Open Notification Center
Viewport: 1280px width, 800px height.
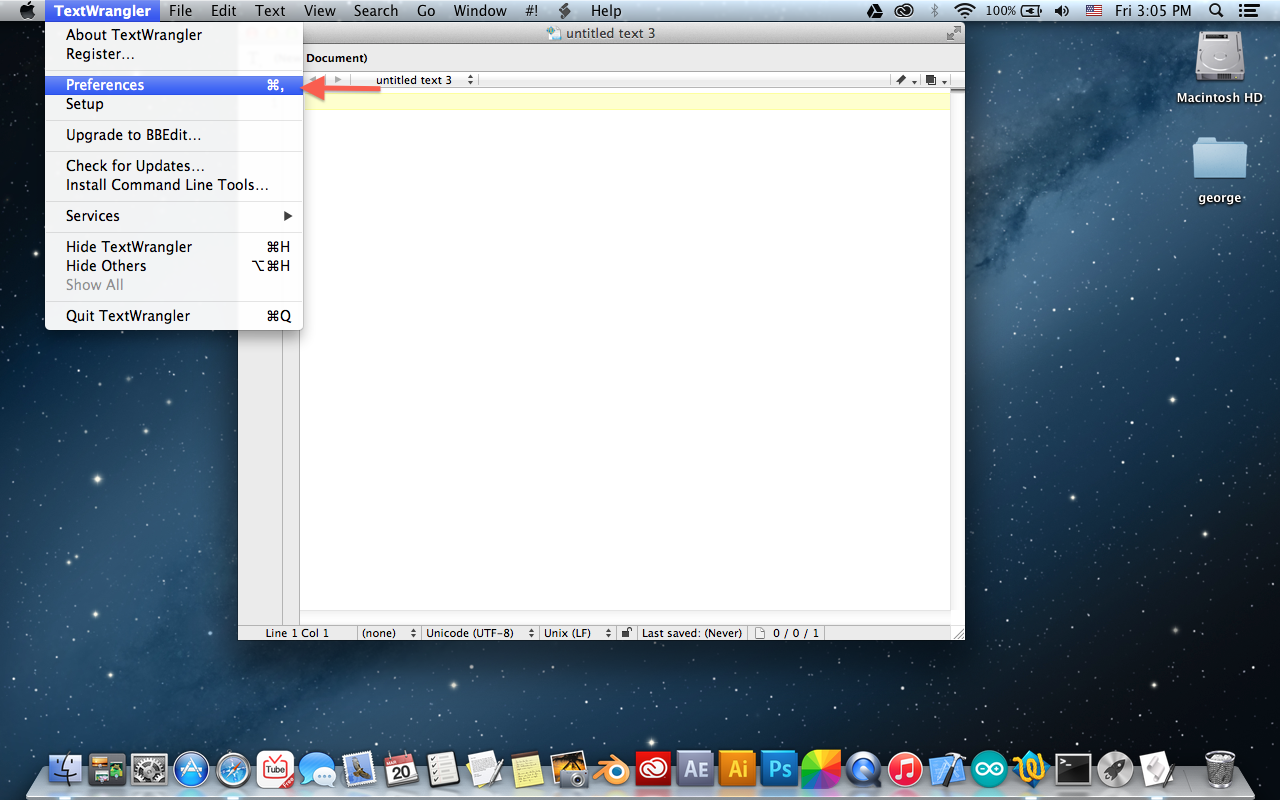tap(1247, 11)
